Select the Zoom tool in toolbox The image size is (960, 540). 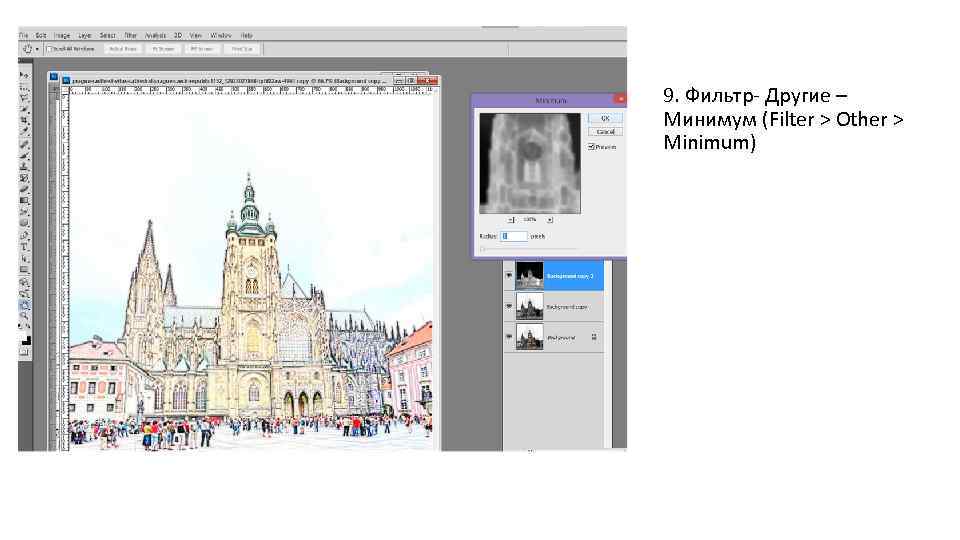(x=24, y=317)
